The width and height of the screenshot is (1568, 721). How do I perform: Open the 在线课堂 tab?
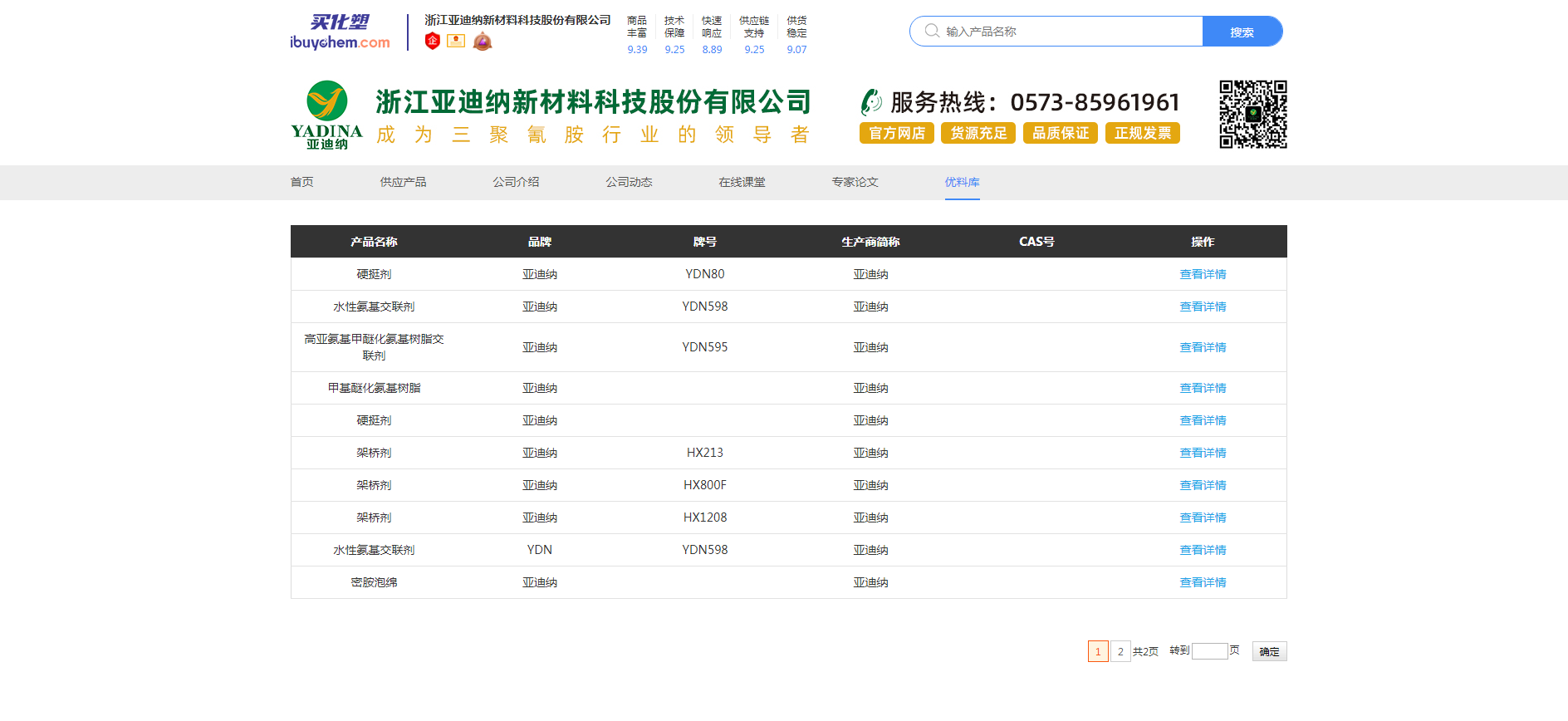742,182
